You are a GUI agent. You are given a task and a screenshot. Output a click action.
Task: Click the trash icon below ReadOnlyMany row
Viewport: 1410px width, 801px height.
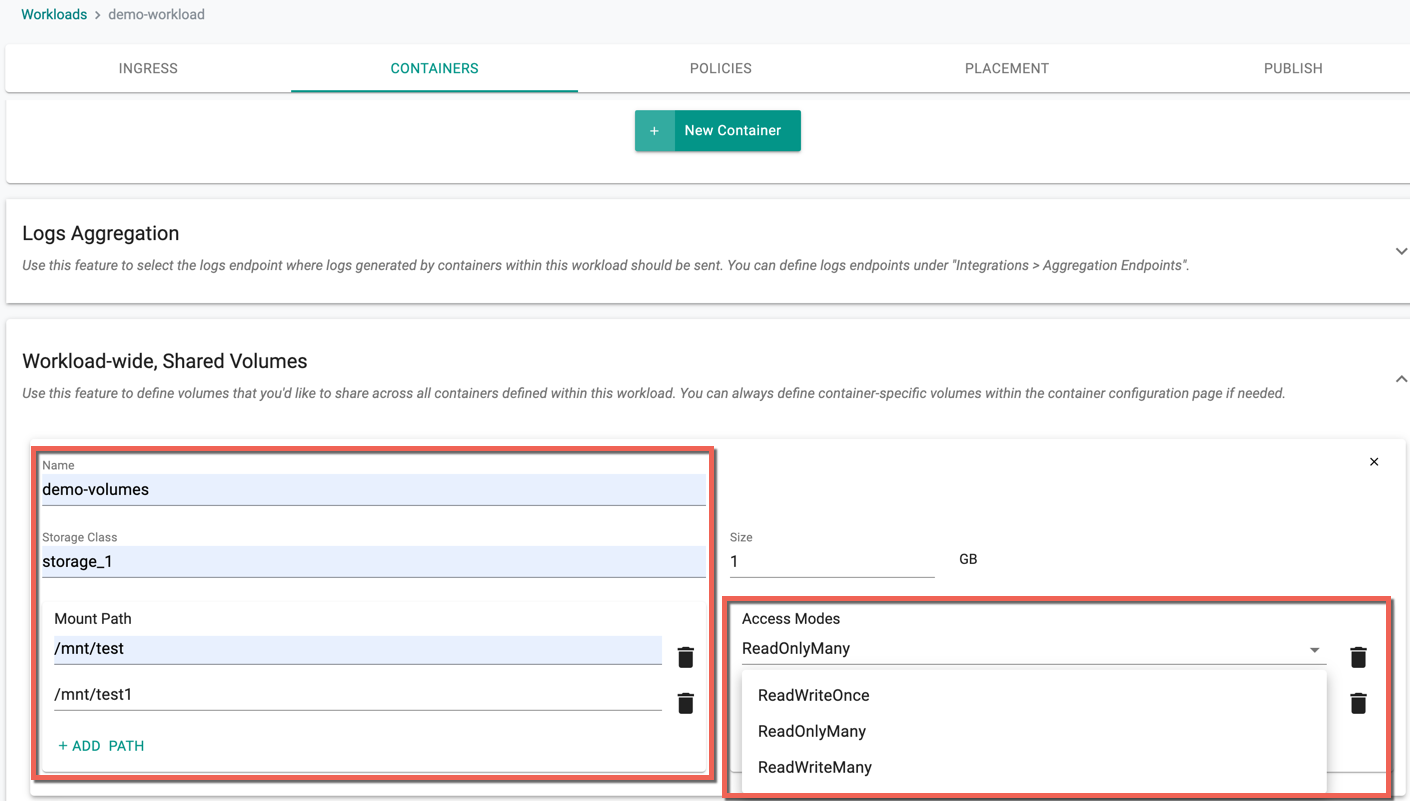(1358, 703)
